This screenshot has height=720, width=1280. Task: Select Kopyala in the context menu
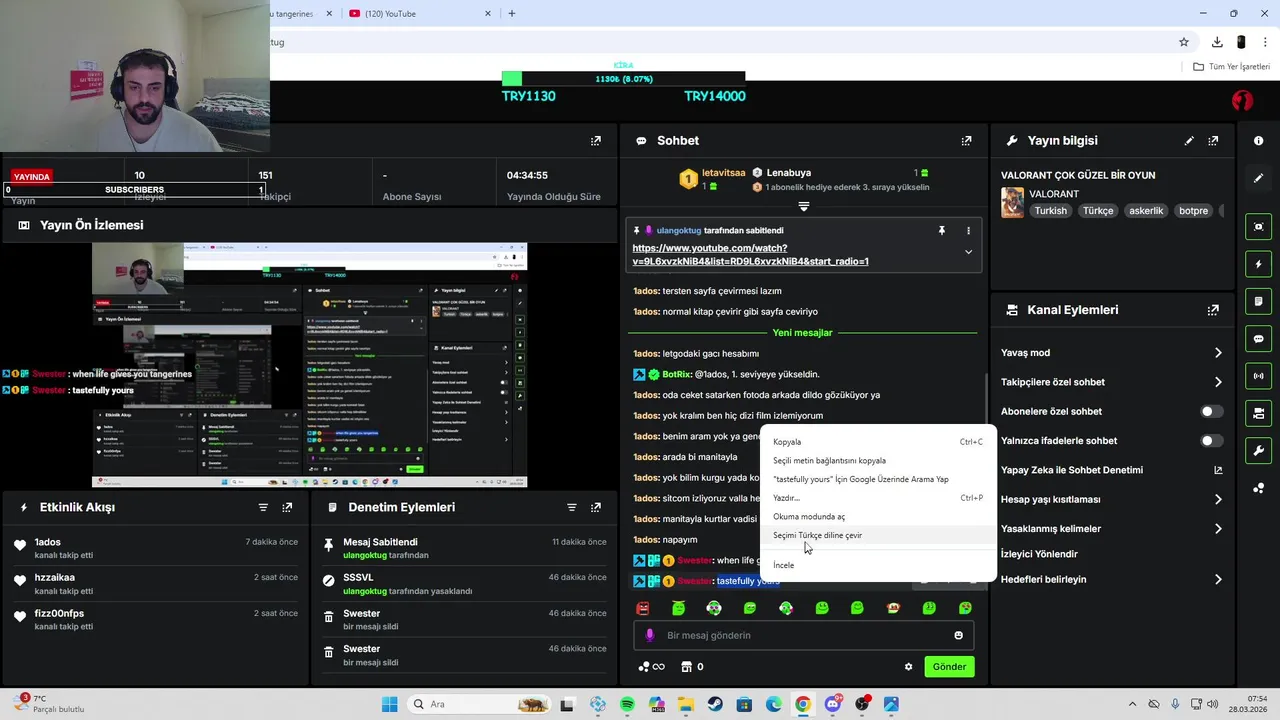pos(878,442)
